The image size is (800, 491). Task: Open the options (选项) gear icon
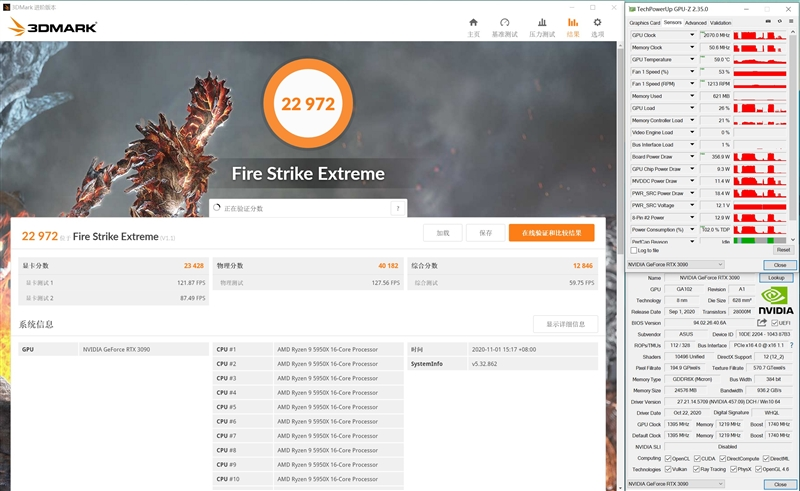(597, 22)
